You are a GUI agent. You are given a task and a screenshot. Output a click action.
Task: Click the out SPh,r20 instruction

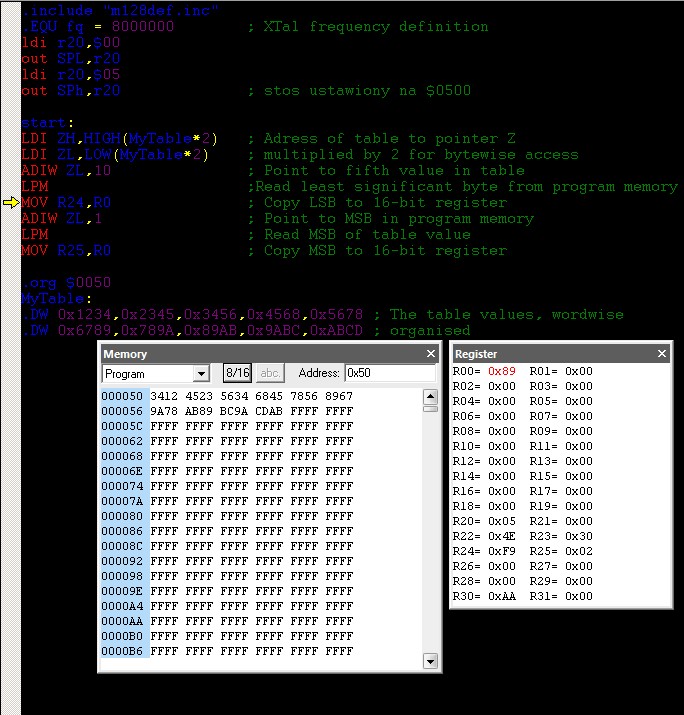(x=71, y=90)
